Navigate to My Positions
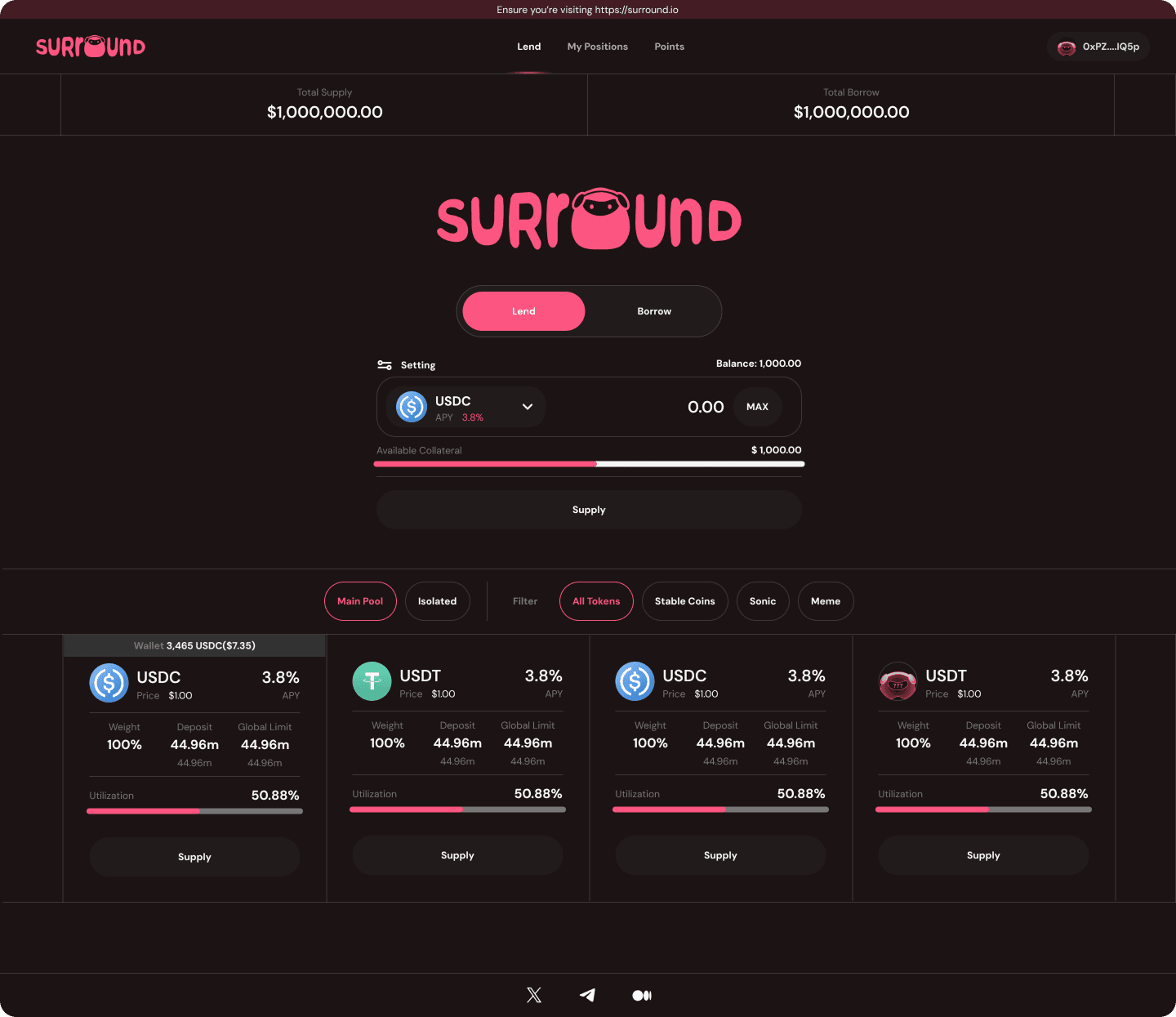The image size is (1176, 1017). click(597, 47)
